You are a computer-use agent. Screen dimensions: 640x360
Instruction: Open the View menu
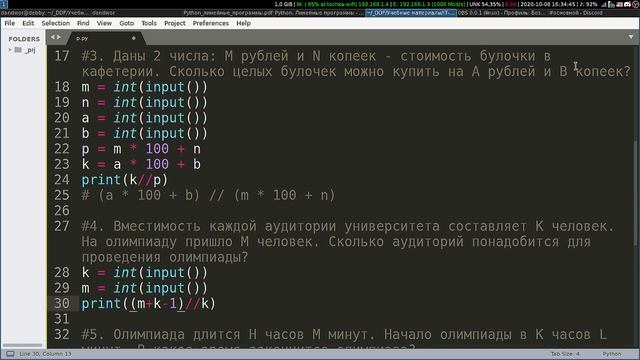pos(104,23)
